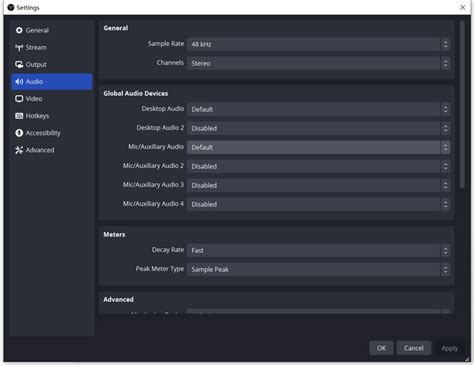Open the Mic/Auxiliary Audio 4 dropdown
Image resolution: width=474 pixels, height=365 pixels.
click(x=319, y=204)
